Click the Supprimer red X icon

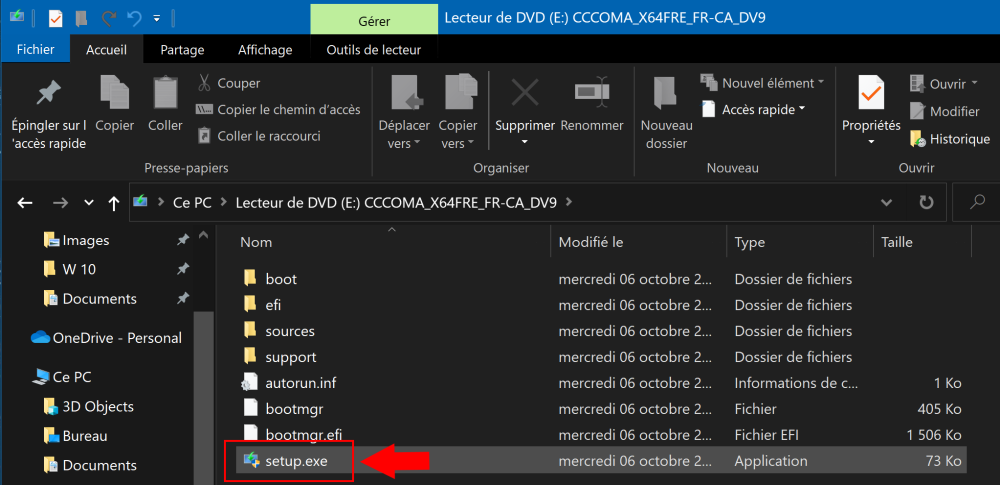pos(525,94)
